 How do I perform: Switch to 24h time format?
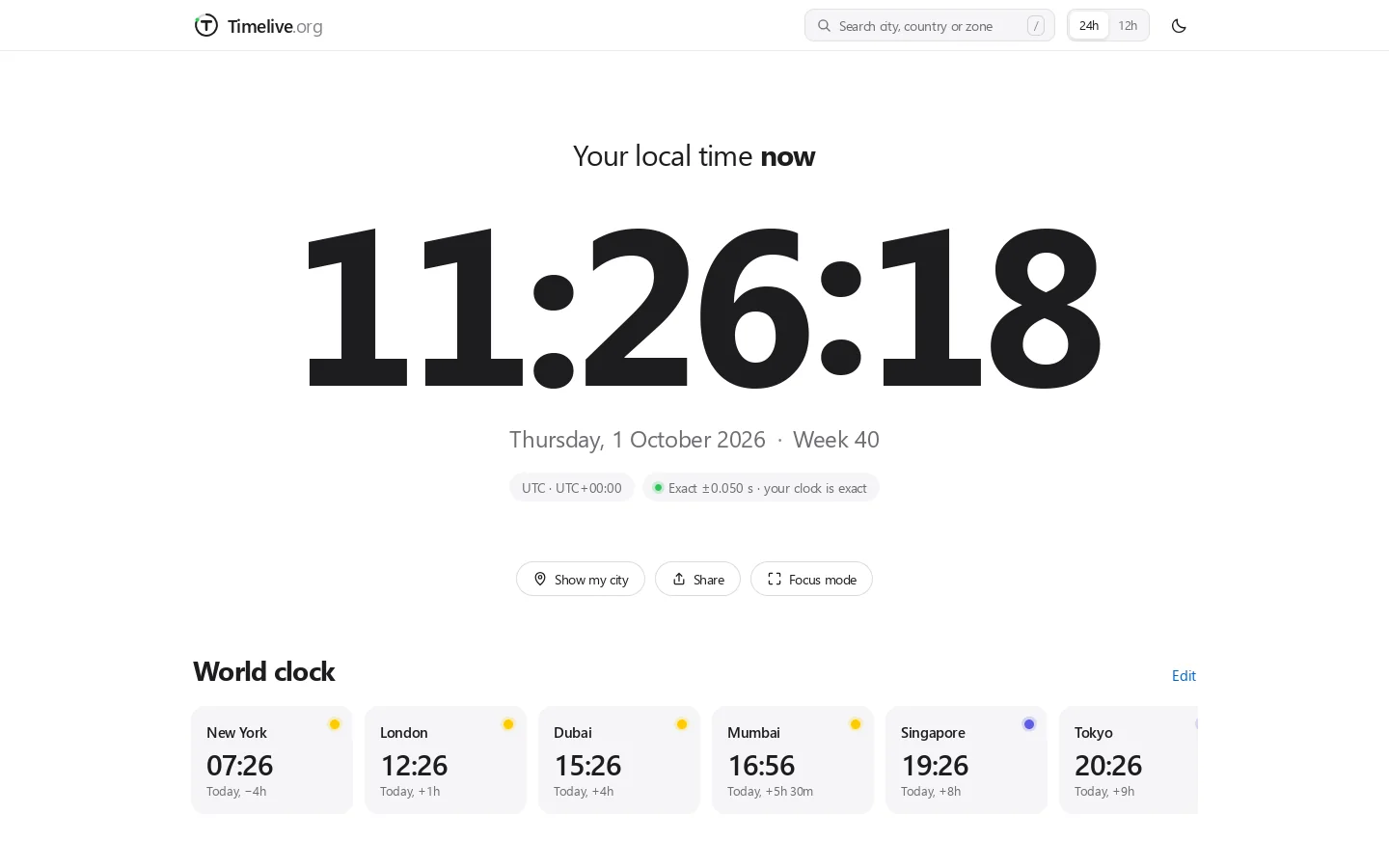tap(1089, 26)
